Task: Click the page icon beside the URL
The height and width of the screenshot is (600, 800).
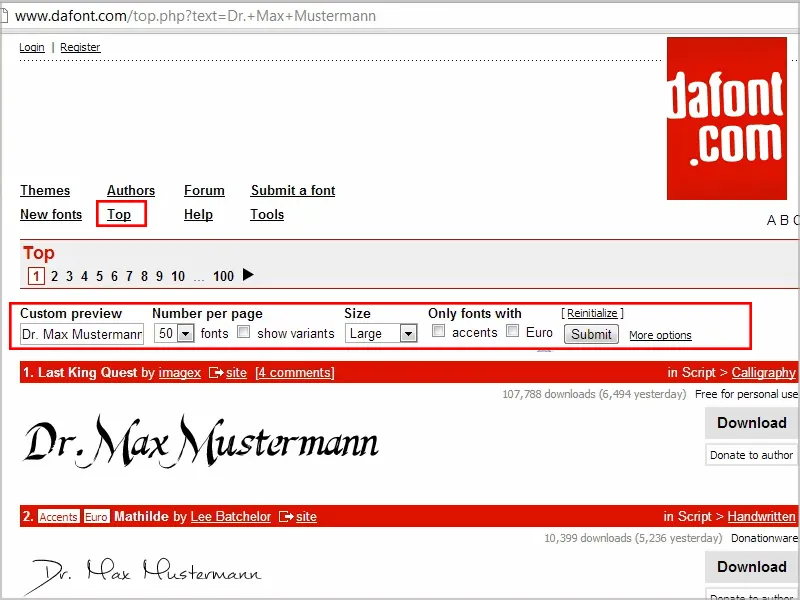Action: (x=4, y=16)
